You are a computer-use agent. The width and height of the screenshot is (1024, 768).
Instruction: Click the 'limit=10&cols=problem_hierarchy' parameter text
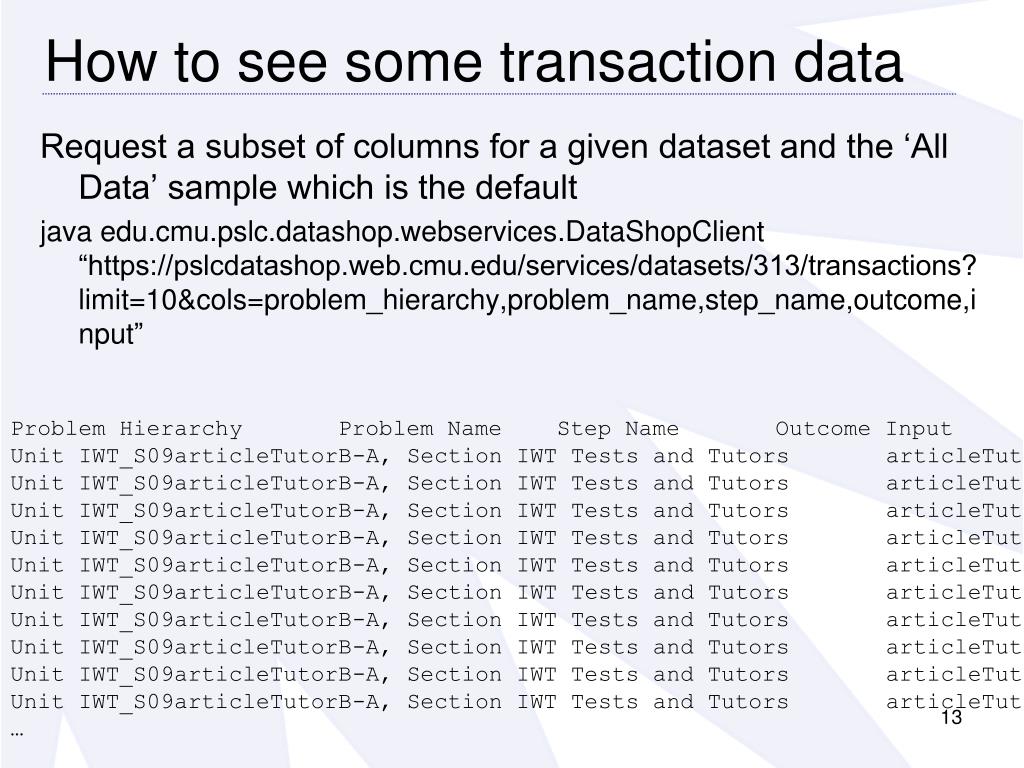288,300
